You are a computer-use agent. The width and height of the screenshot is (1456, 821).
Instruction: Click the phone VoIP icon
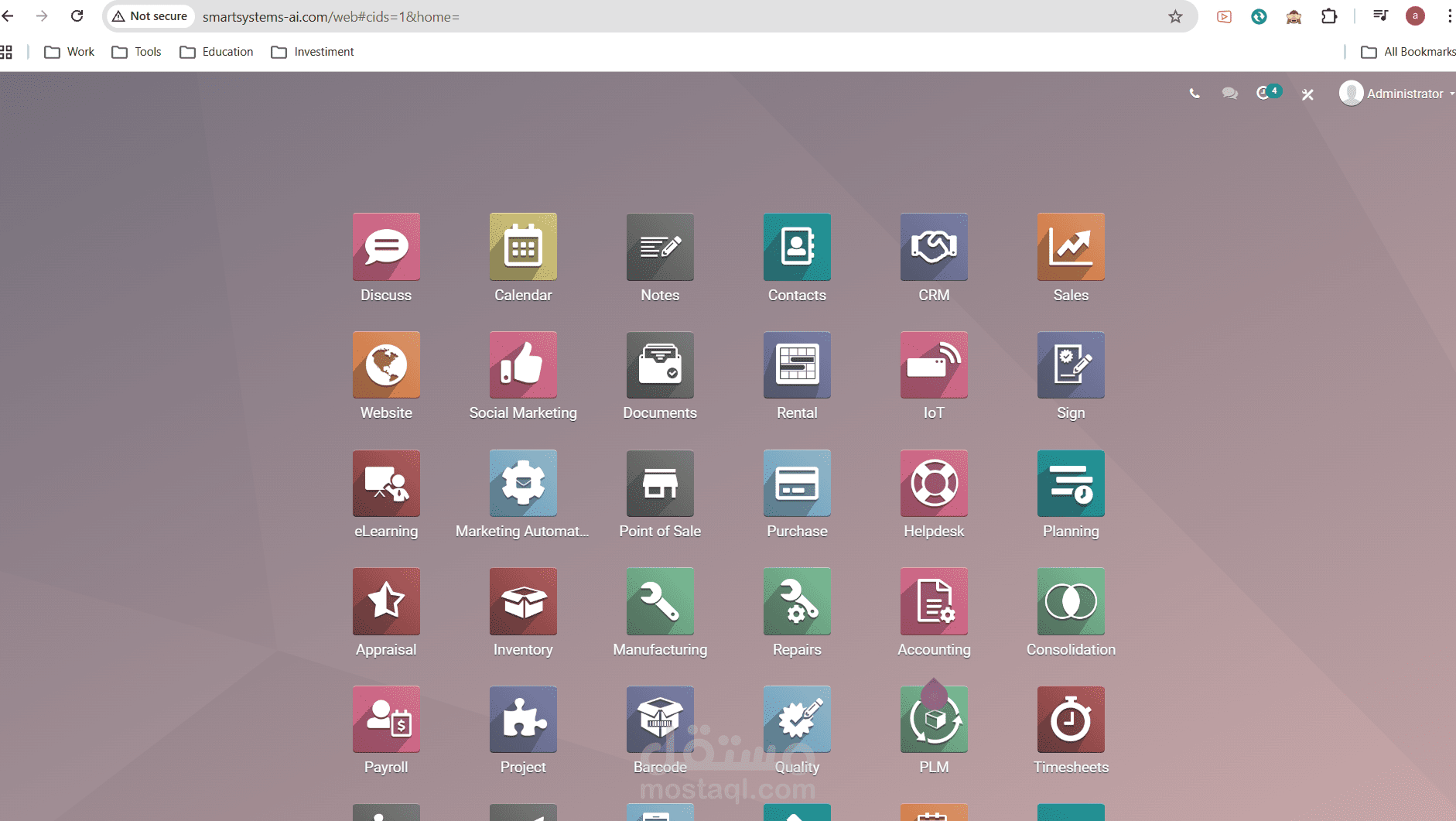click(1195, 94)
